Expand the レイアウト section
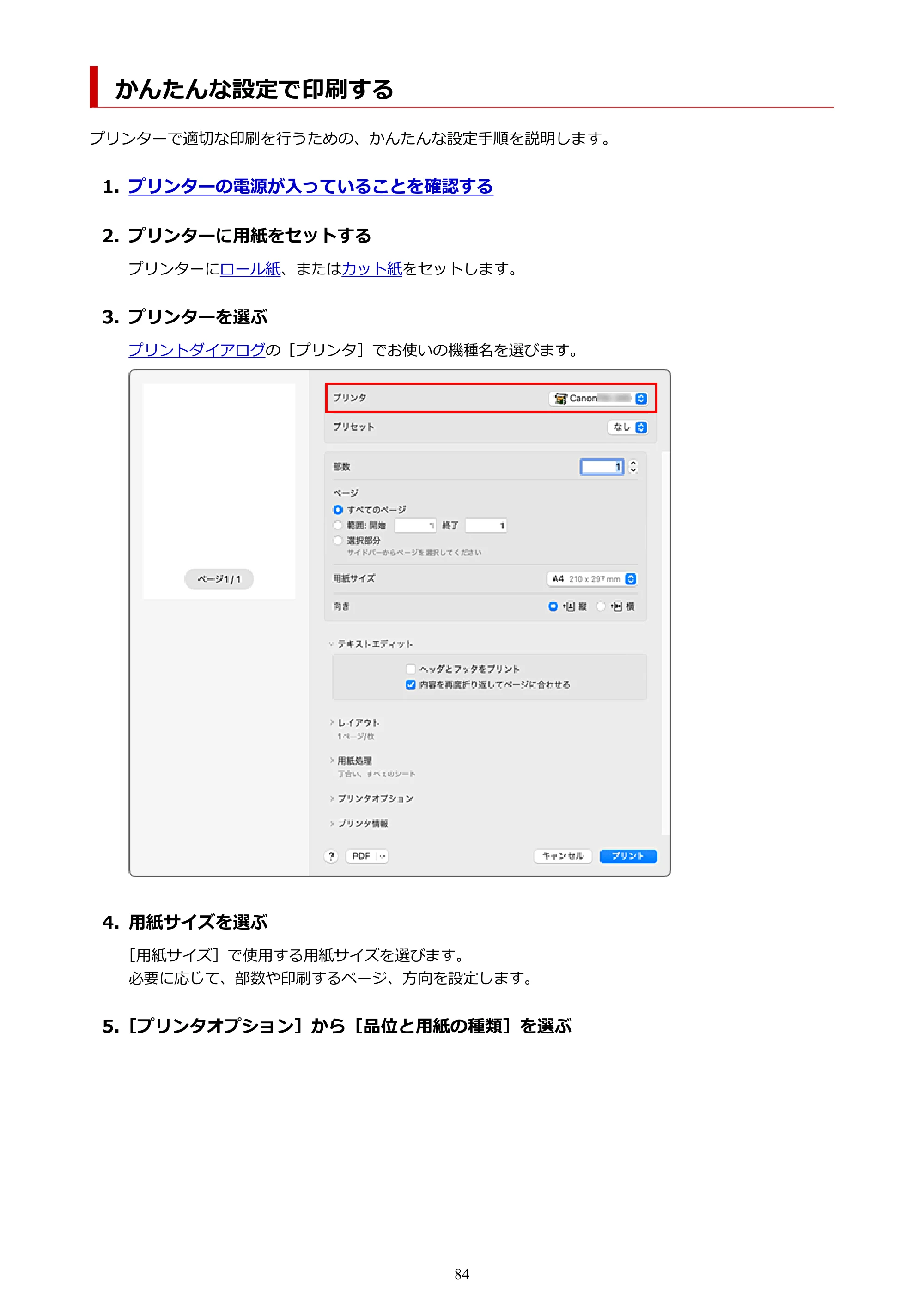Image resolution: width=924 pixels, height=1307 pixels. tap(331, 723)
